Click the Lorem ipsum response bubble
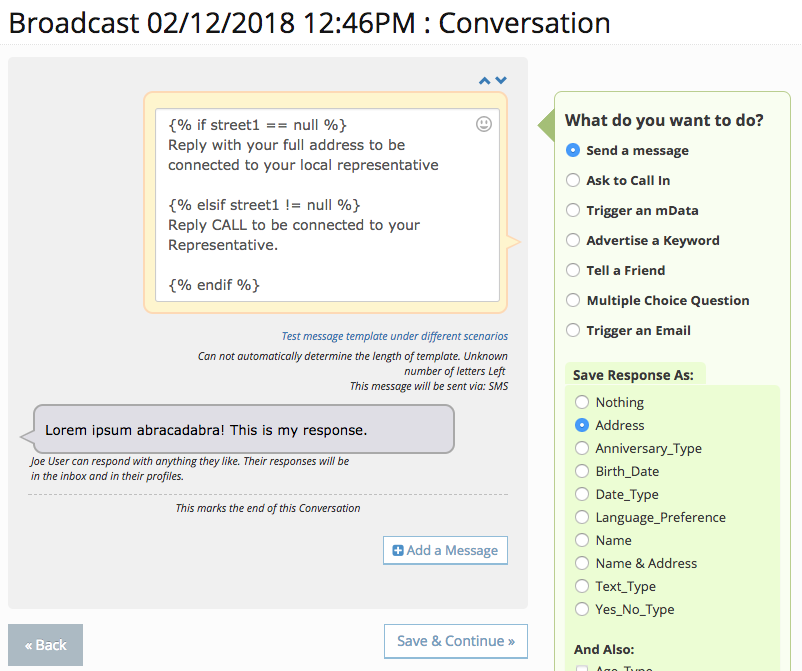802x671 pixels. [x=244, y=430]
